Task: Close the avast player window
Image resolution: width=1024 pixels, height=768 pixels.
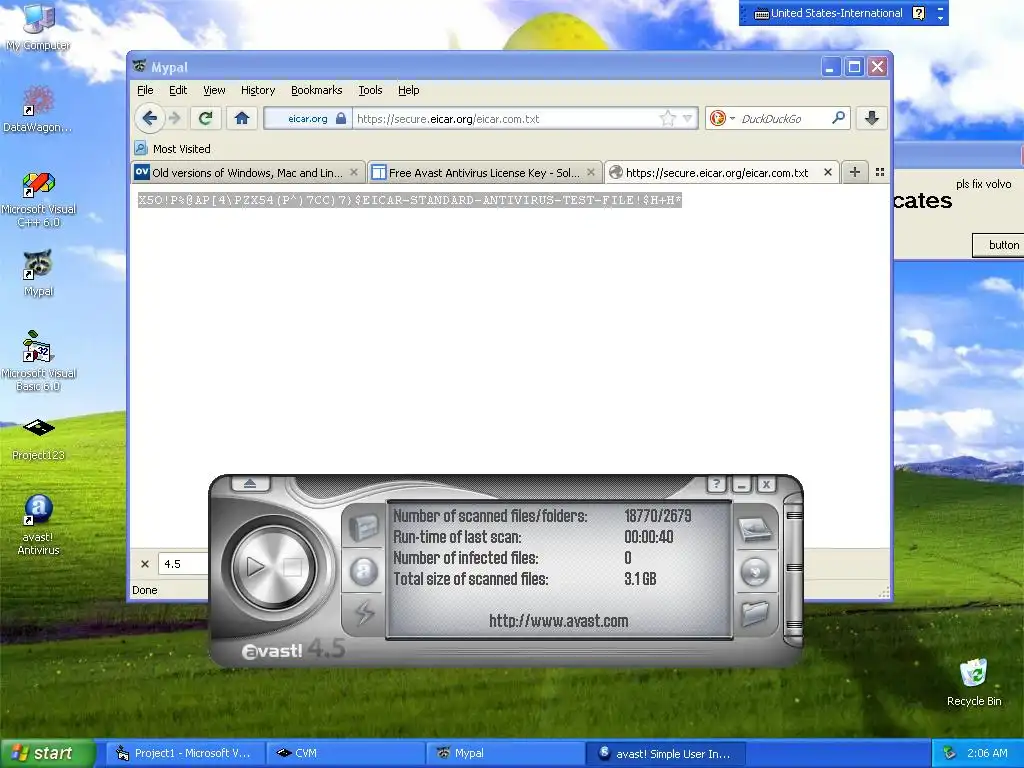Action: click(766, 485)
